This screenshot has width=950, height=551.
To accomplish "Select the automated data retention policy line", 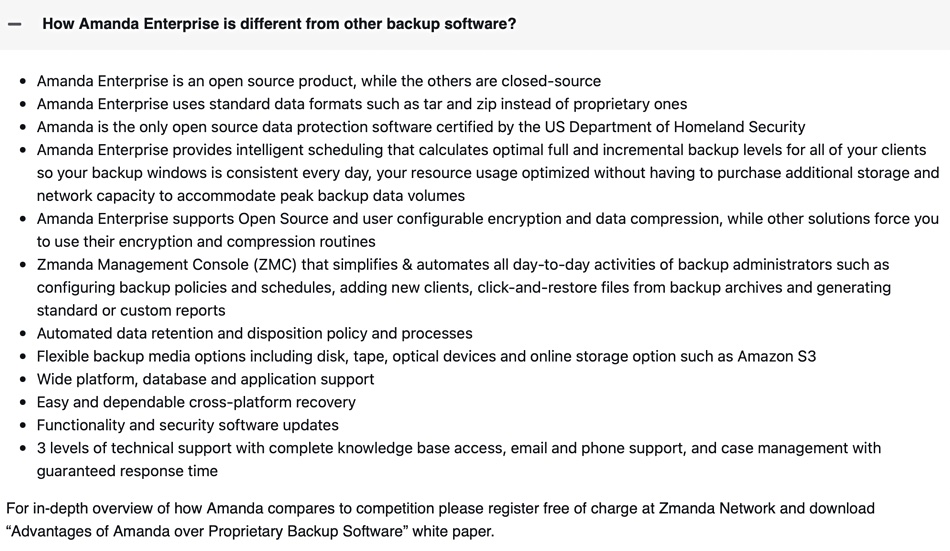I will pos(254,333).
